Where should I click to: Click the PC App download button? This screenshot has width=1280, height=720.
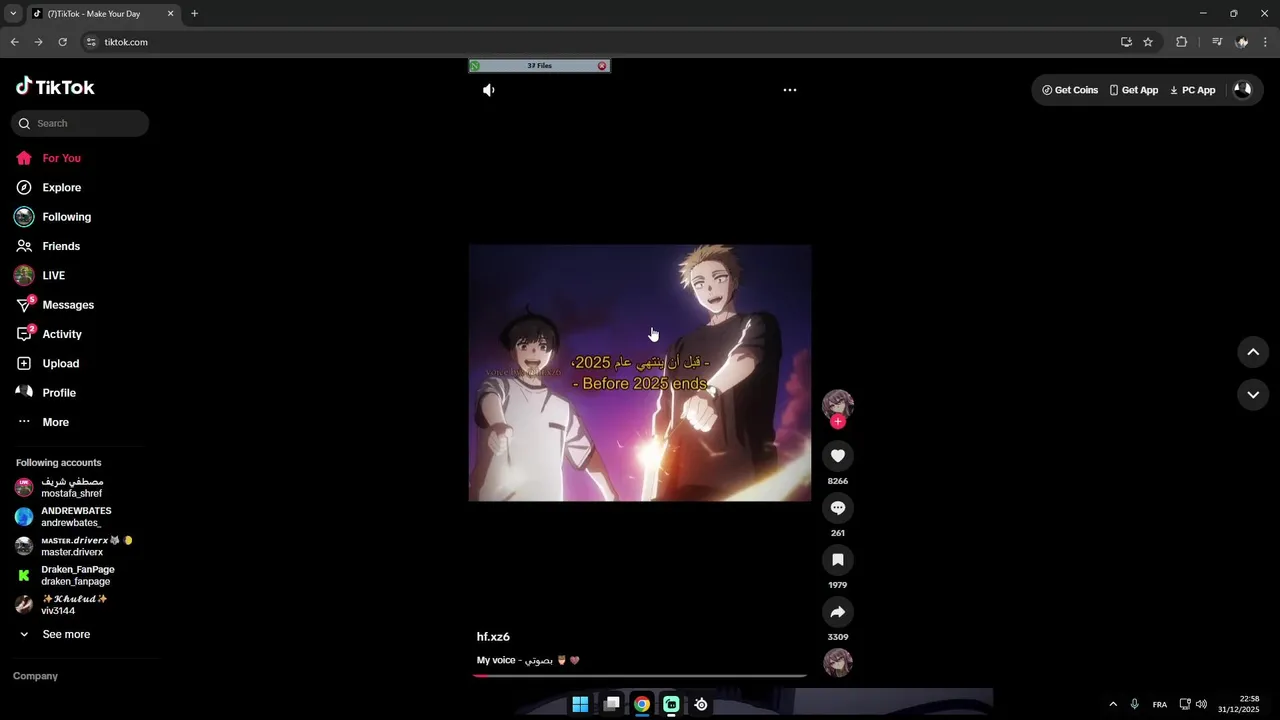click(x=1193, y=90)
